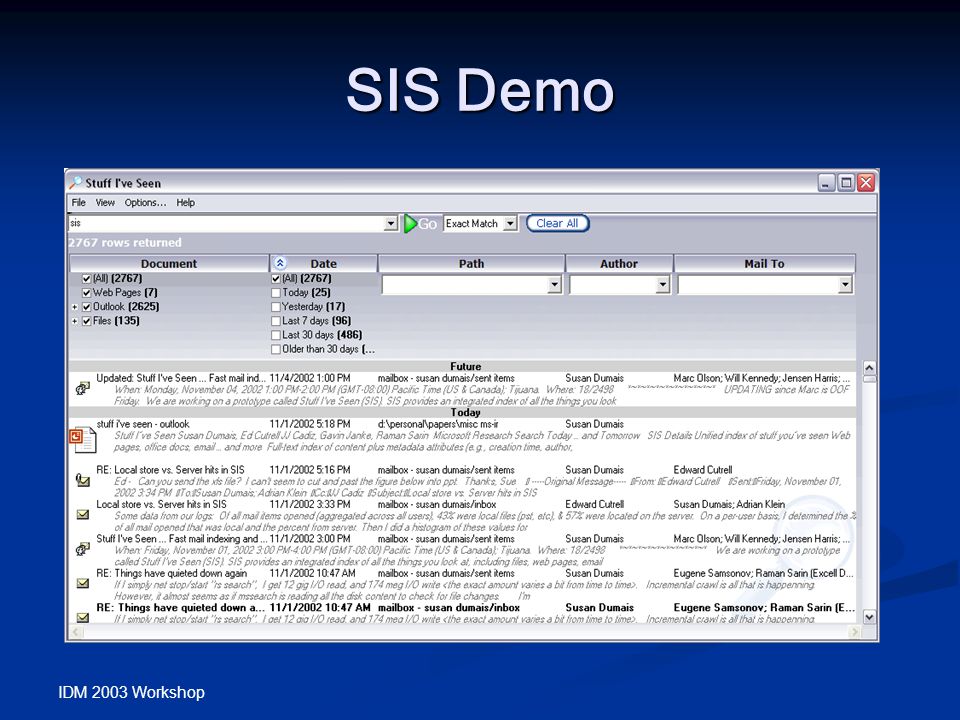Viewport: 960px width, 720px height.
Task: Sort by the Date column header
Action: point(323,263)
